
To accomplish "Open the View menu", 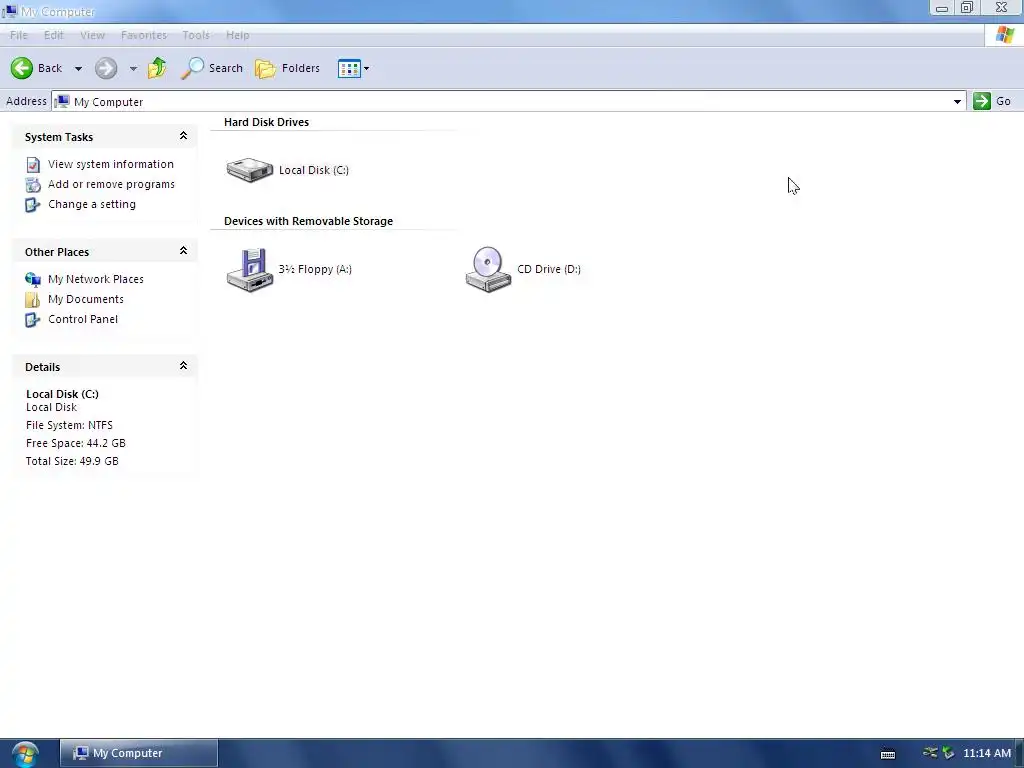I will pyautogui.click(x=92, y=35).
